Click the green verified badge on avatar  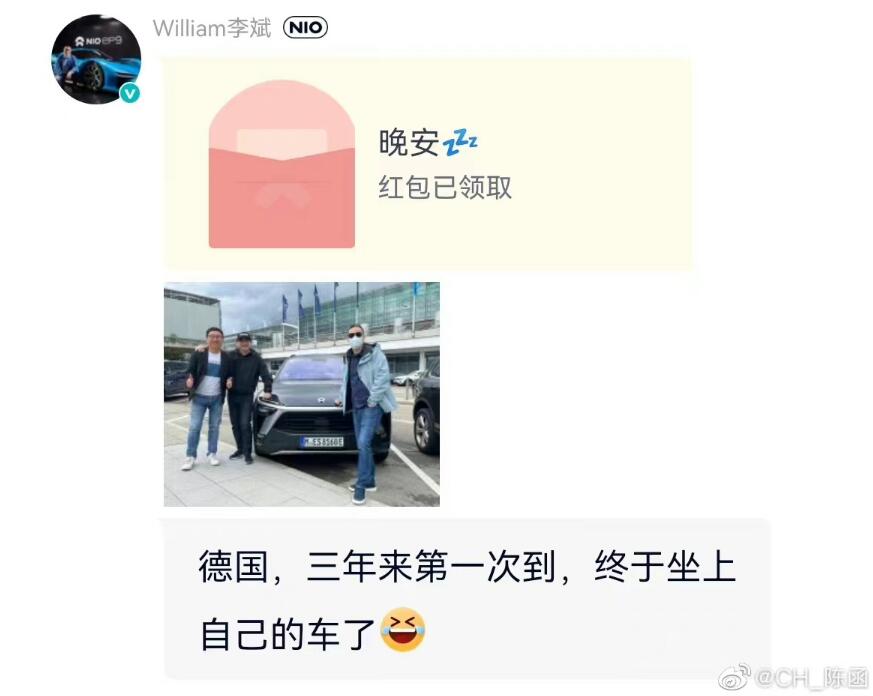(x=130, y=93)
